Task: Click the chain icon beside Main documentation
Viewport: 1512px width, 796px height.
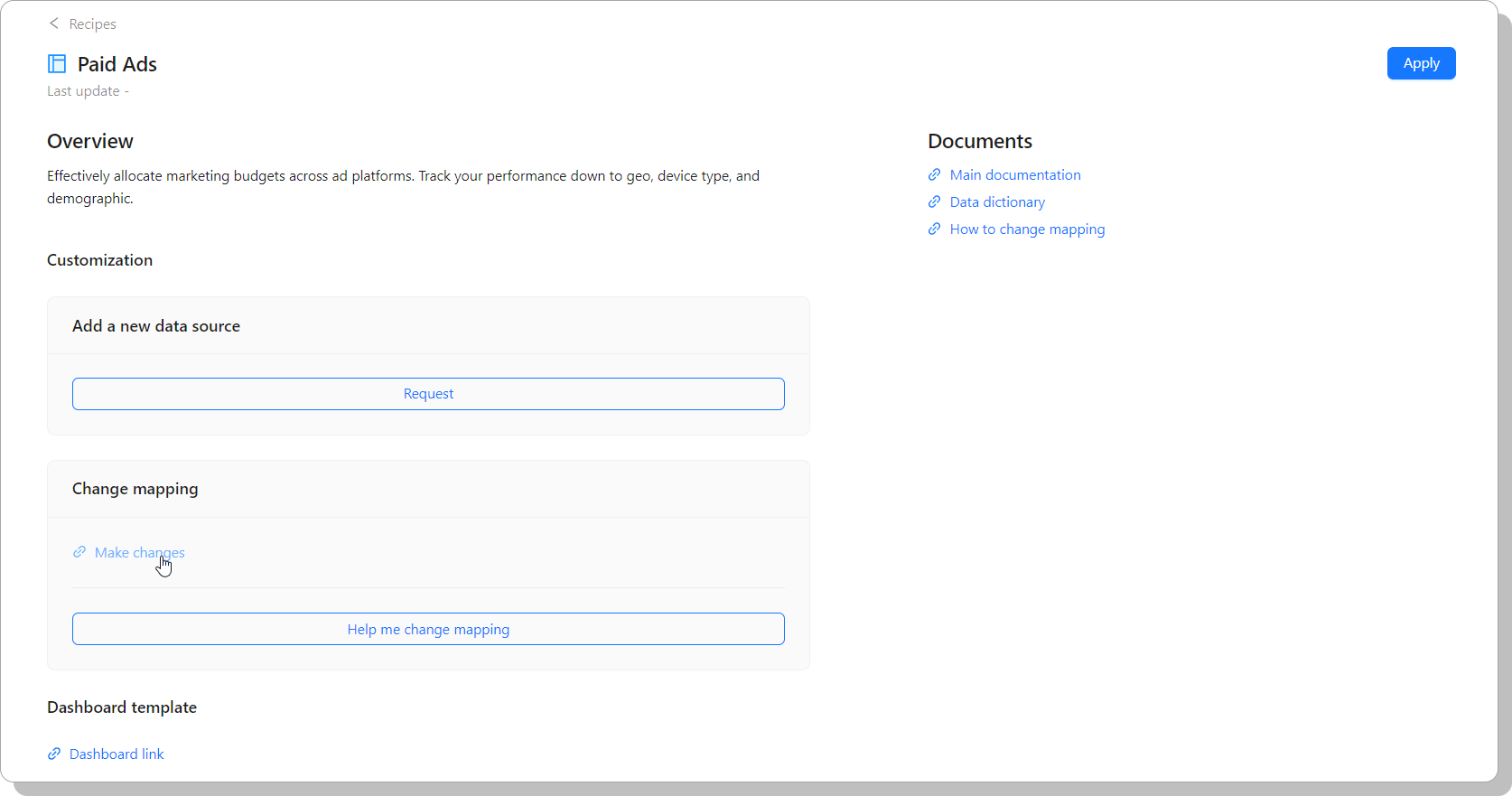Action: pos(935,175)
